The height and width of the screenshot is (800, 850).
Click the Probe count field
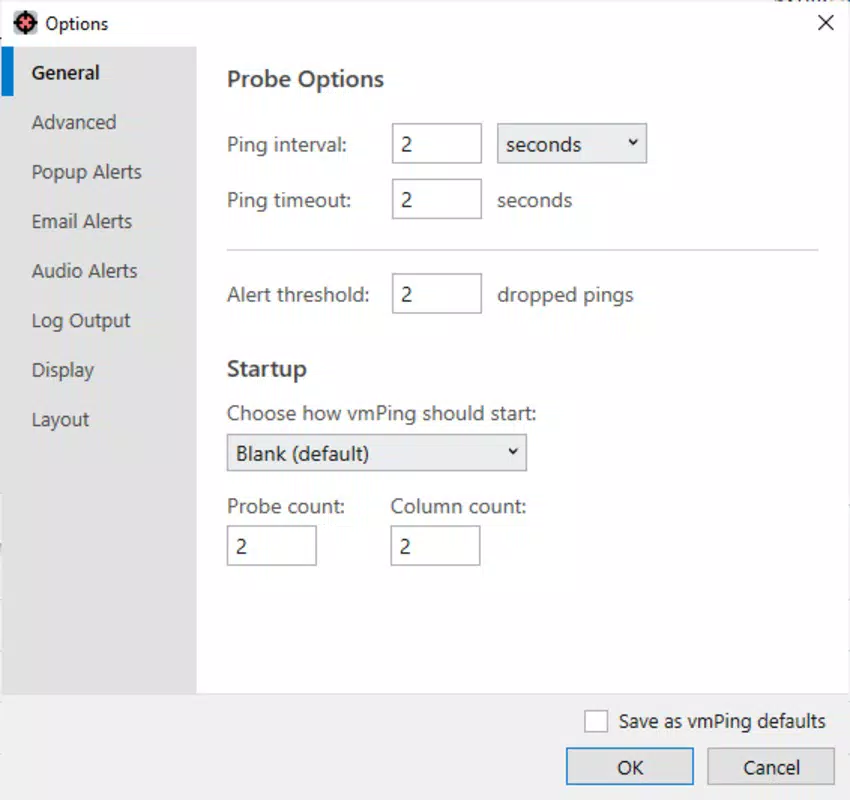click(x=272, y=546)
